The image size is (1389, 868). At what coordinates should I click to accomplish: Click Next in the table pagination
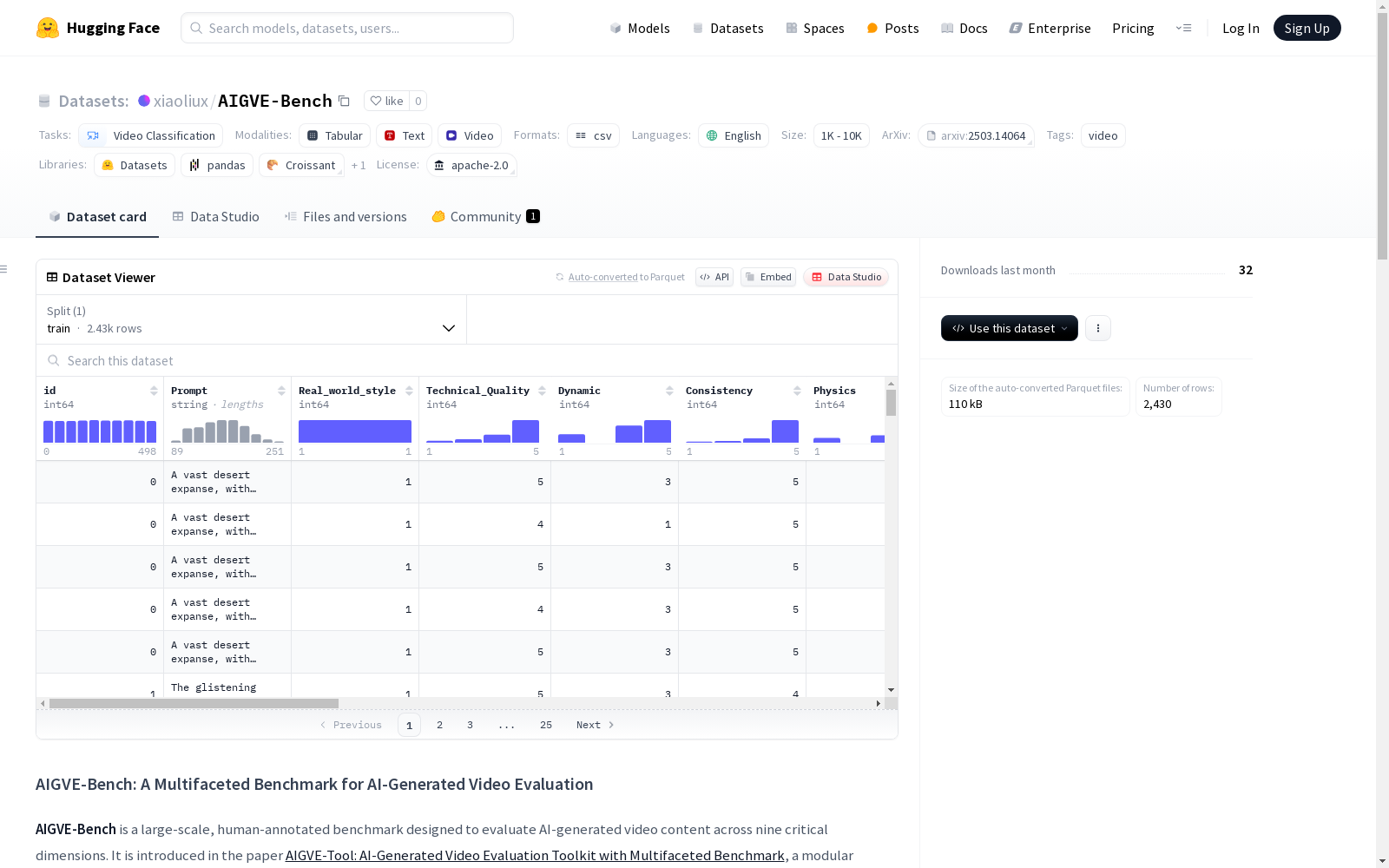[596, 725]
